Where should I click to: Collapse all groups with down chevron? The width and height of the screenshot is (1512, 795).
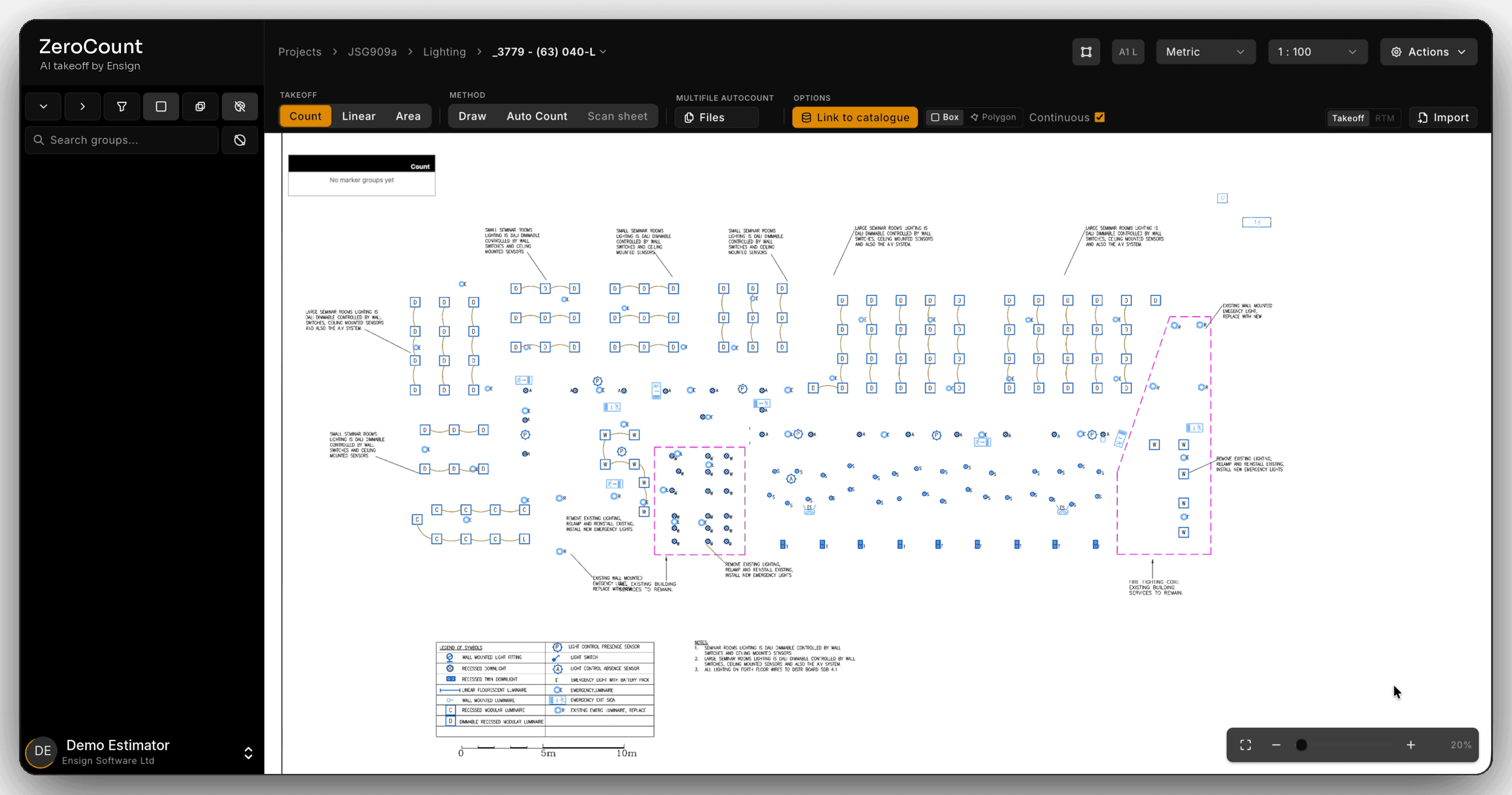pyautogui.click(x=43, y=106)
